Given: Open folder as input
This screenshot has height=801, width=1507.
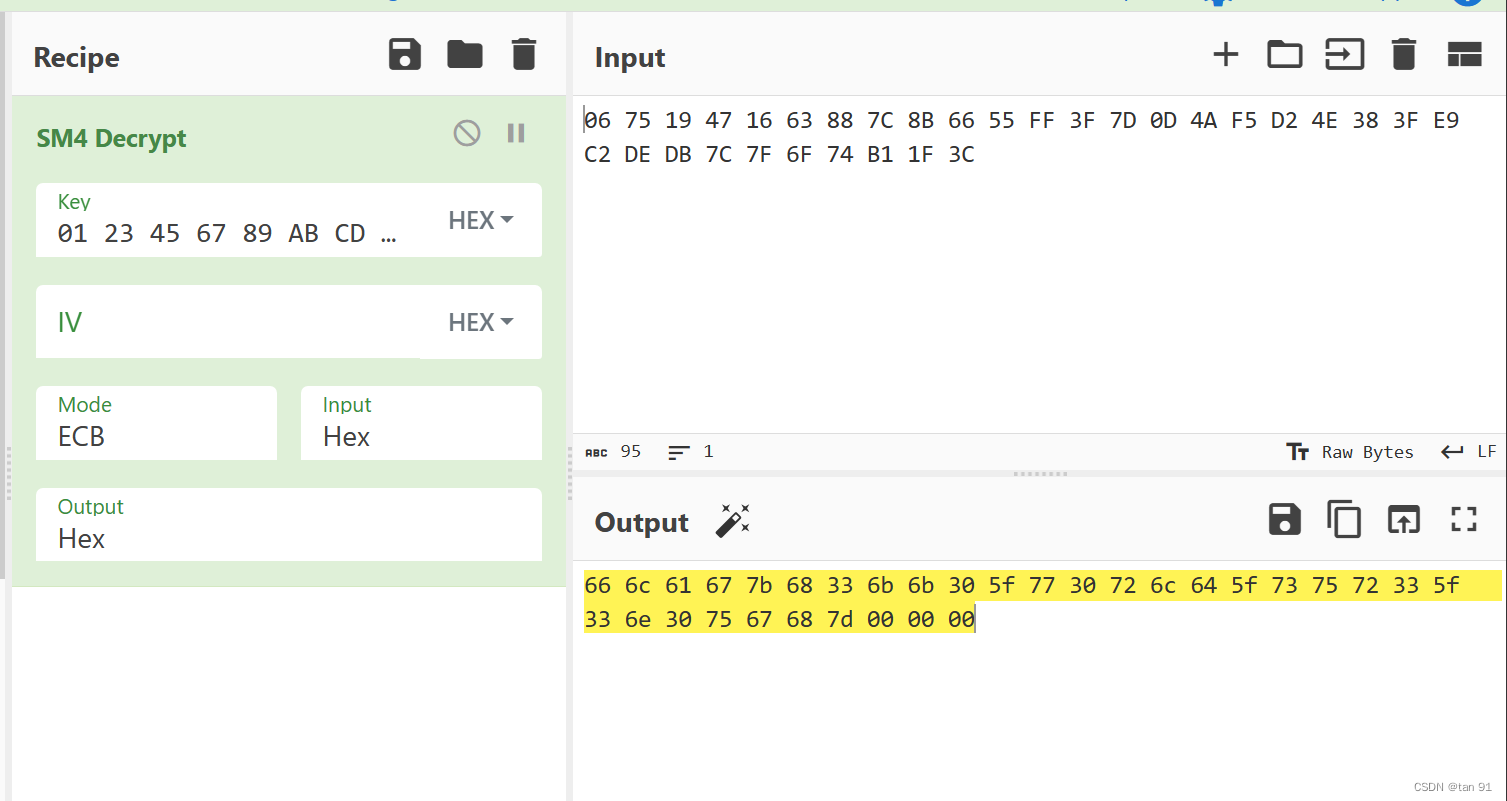Looking at the screenshot, I should (x=1285, y=54).
